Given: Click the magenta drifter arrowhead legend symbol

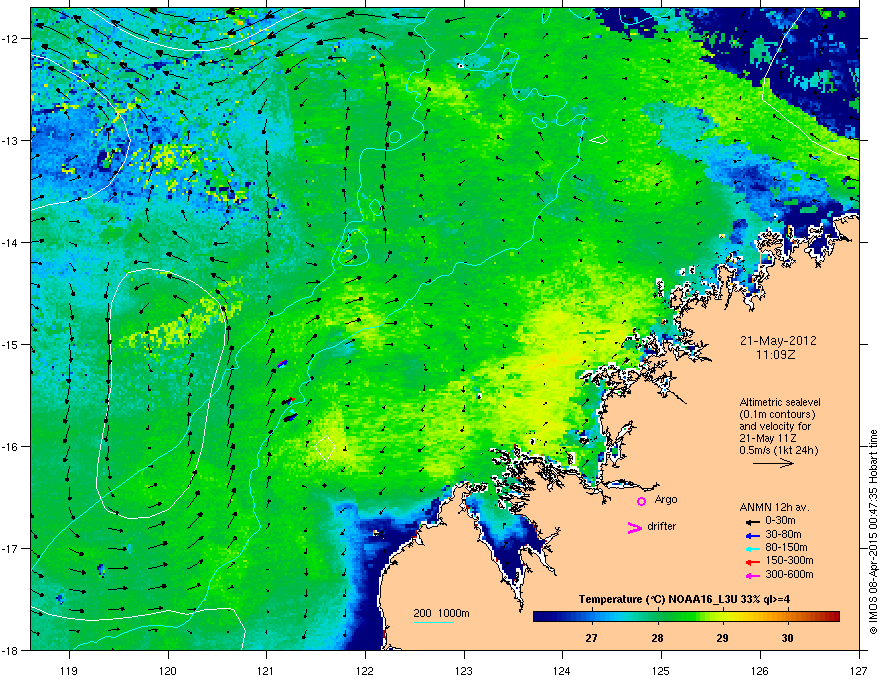Looking at the screenshot, I should 635,527.
